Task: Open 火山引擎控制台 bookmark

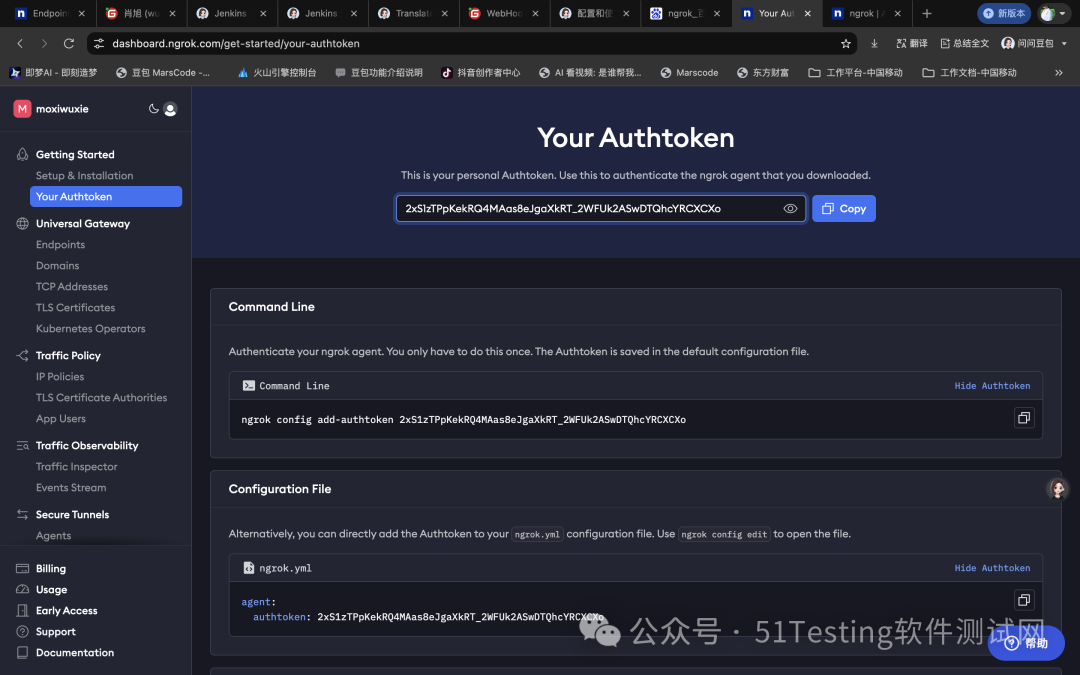Action: (x=277, y=72)
